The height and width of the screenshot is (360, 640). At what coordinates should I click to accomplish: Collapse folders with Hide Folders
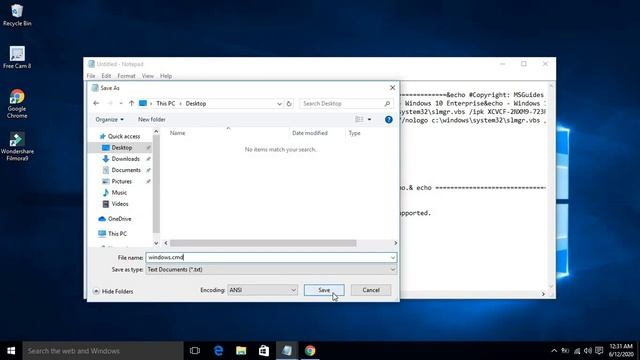(x=113, y=291)
